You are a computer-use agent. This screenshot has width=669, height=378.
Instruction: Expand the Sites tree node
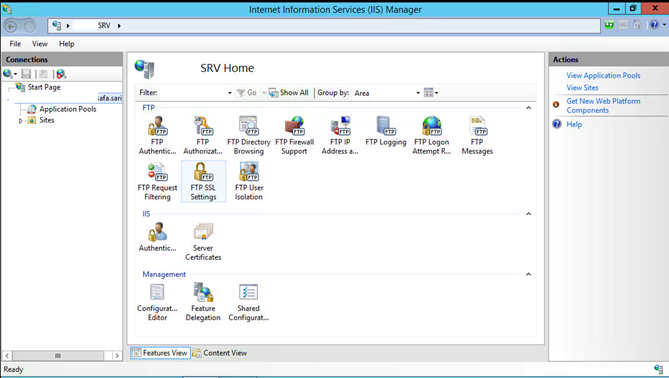(x=20, y=121)
